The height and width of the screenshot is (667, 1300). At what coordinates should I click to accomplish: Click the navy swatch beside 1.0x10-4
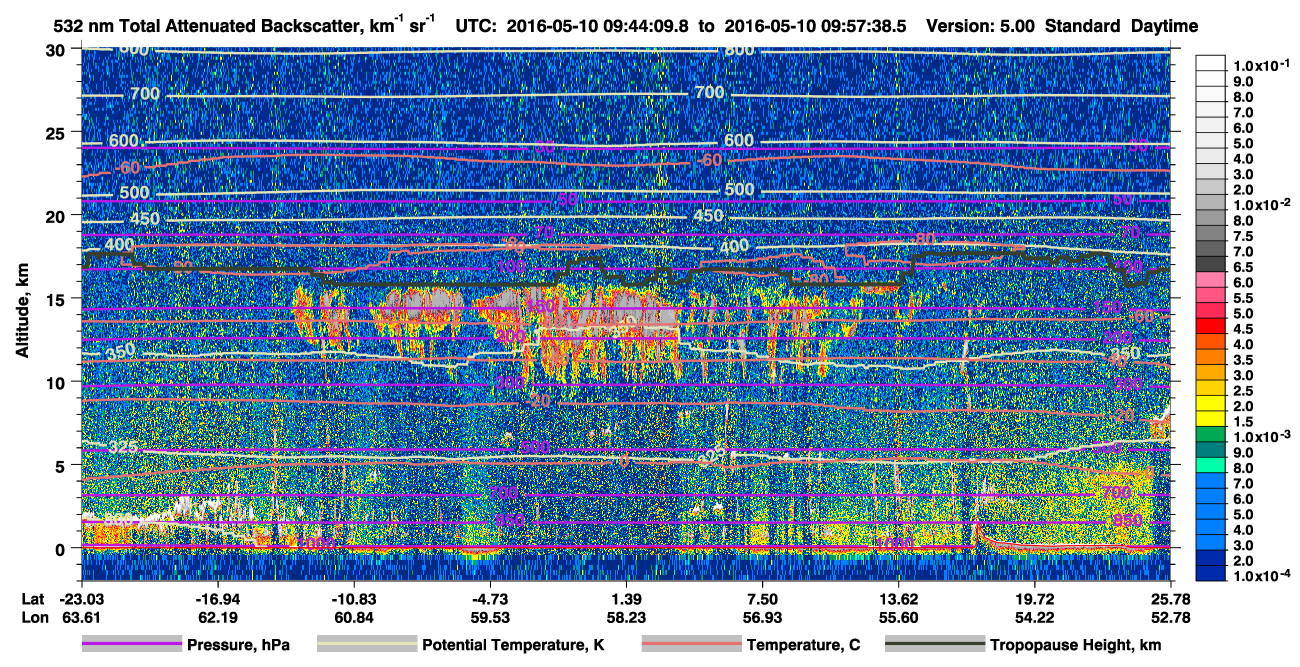click(1211, 573)
